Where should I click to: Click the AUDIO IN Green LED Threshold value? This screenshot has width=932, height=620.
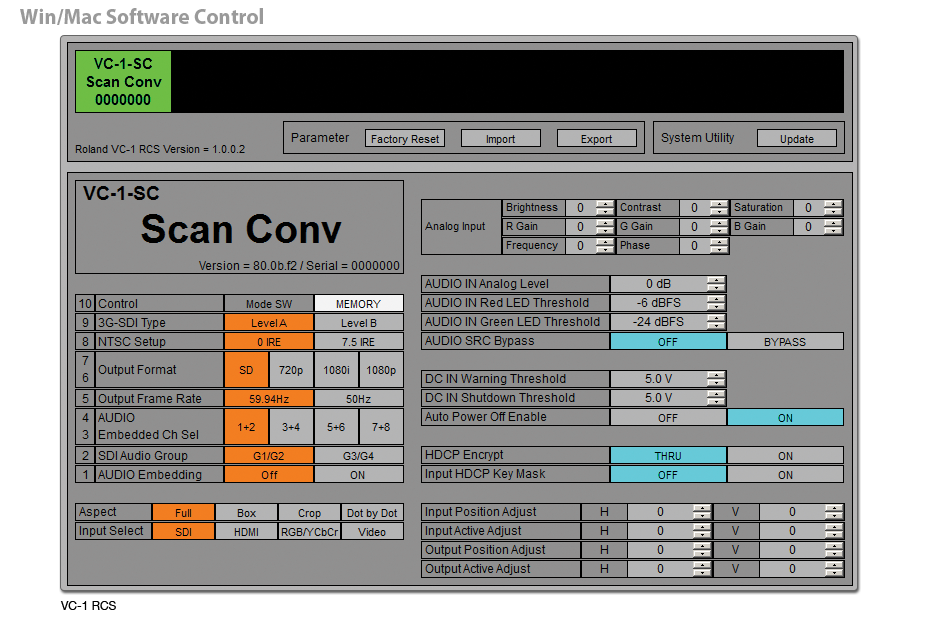point(659,322)
